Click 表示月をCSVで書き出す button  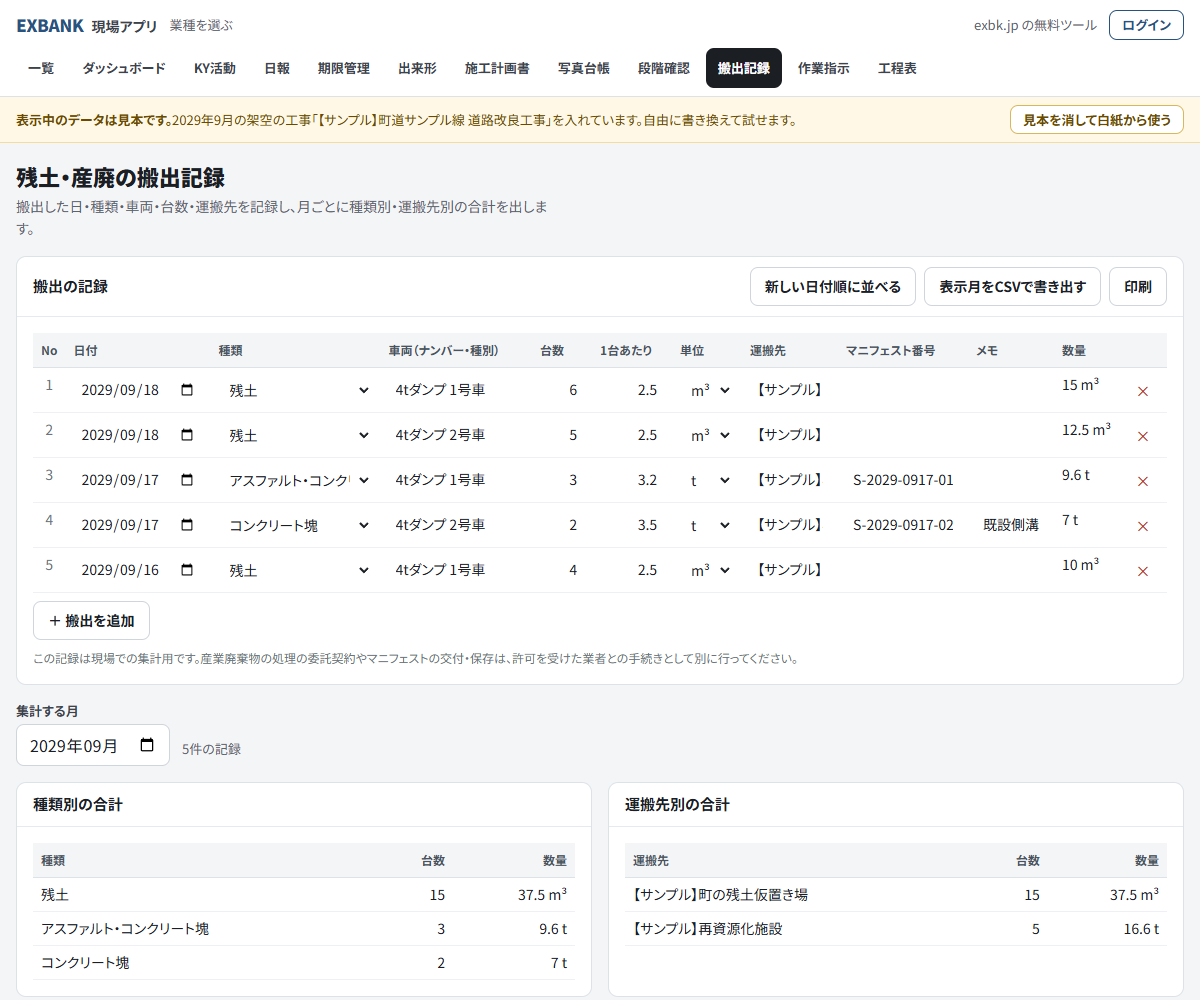pos(1012,286)
